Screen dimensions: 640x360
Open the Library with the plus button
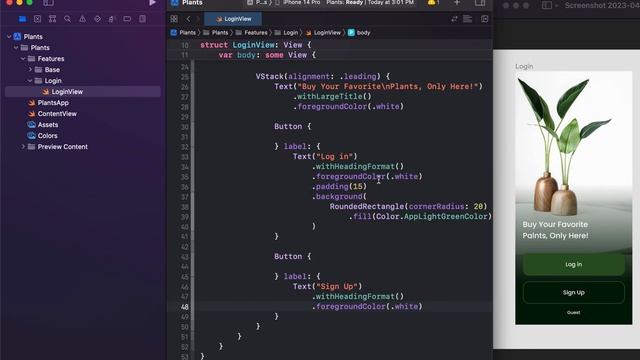point(457,2)
